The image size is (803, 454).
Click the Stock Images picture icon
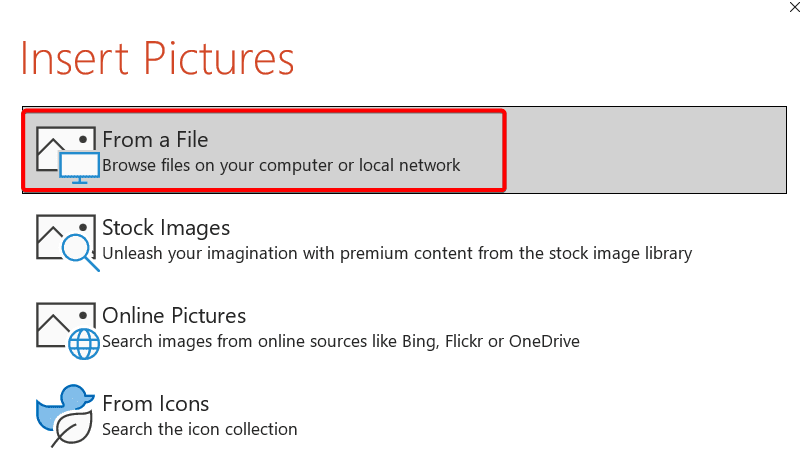68,243
